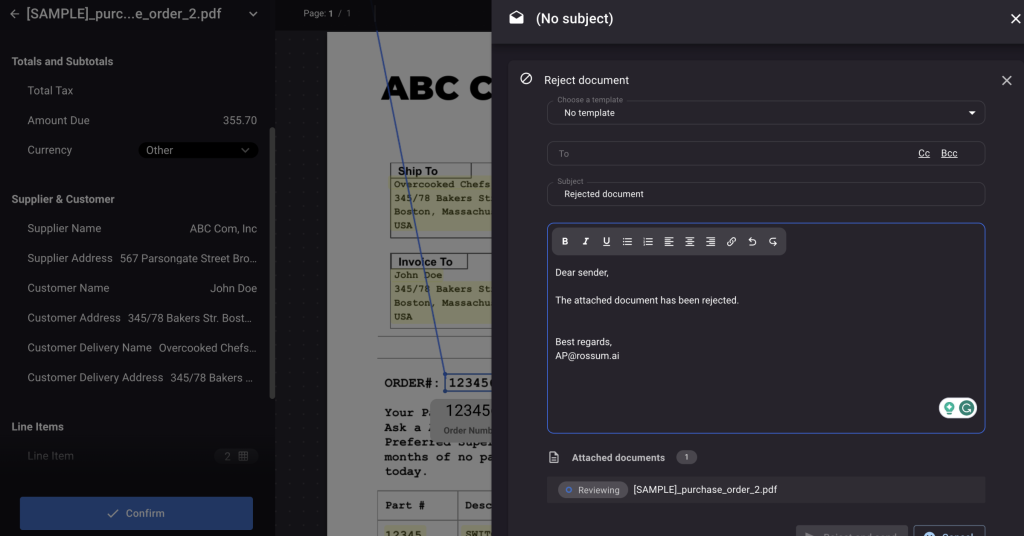Screen dimensions: 1024x536
Task: Select the Supplier Name field
Action: [142, 229]
